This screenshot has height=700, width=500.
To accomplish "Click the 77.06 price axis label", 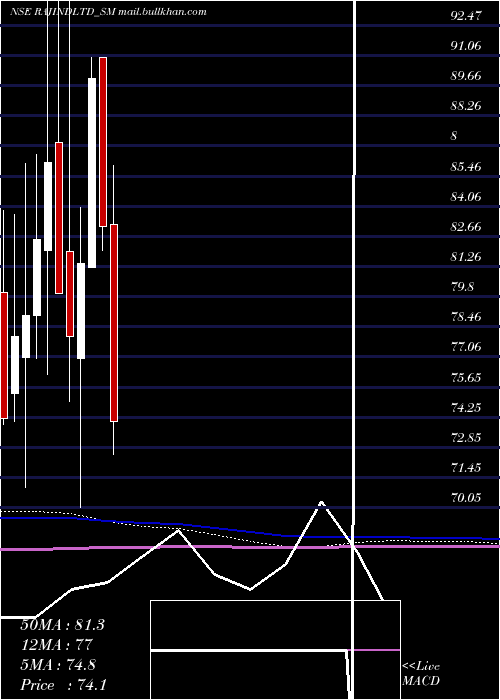I will coord(466,346).
